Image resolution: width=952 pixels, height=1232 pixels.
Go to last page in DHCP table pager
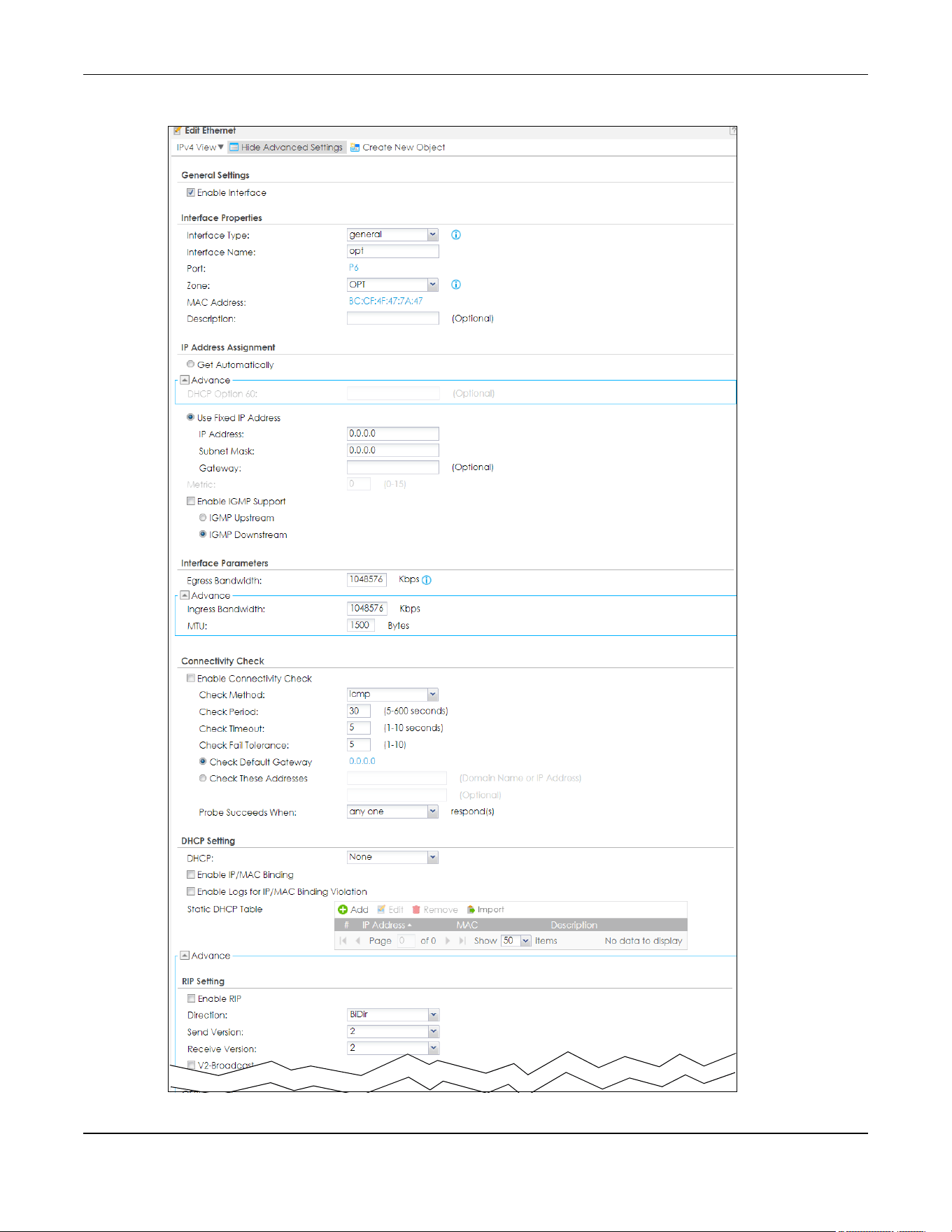coord(462,941)
